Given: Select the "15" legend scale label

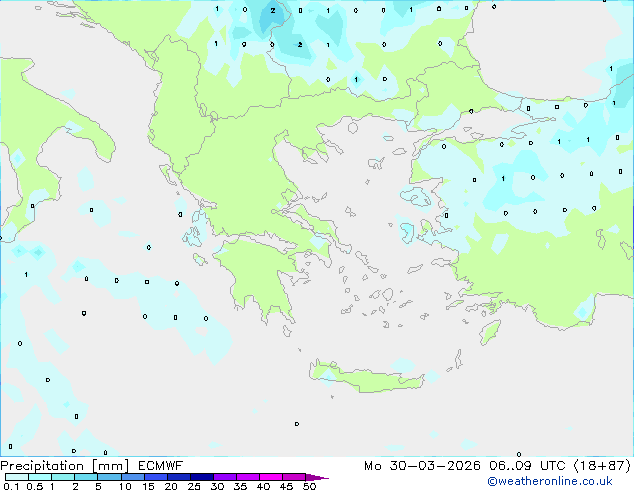Looking at the screenshot, I should coord(148,486).
